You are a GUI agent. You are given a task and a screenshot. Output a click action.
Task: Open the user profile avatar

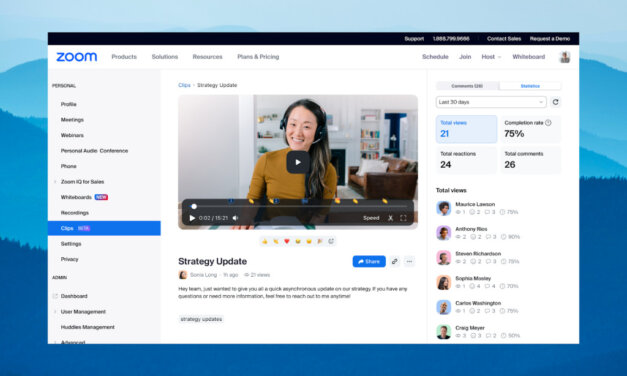click(x=565, y=57)
